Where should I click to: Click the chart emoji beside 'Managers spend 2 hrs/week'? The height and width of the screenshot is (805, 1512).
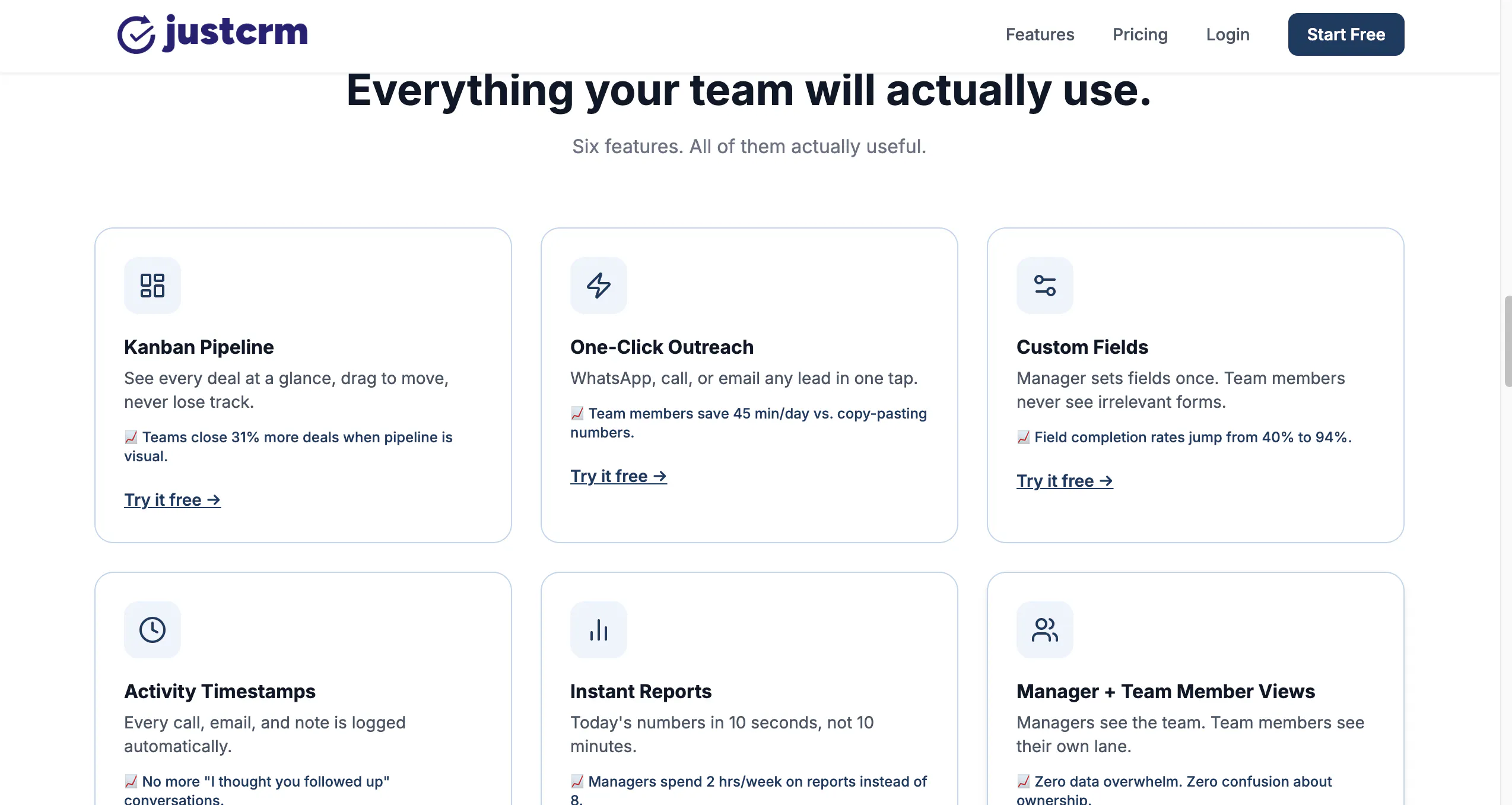click(577, 782)
